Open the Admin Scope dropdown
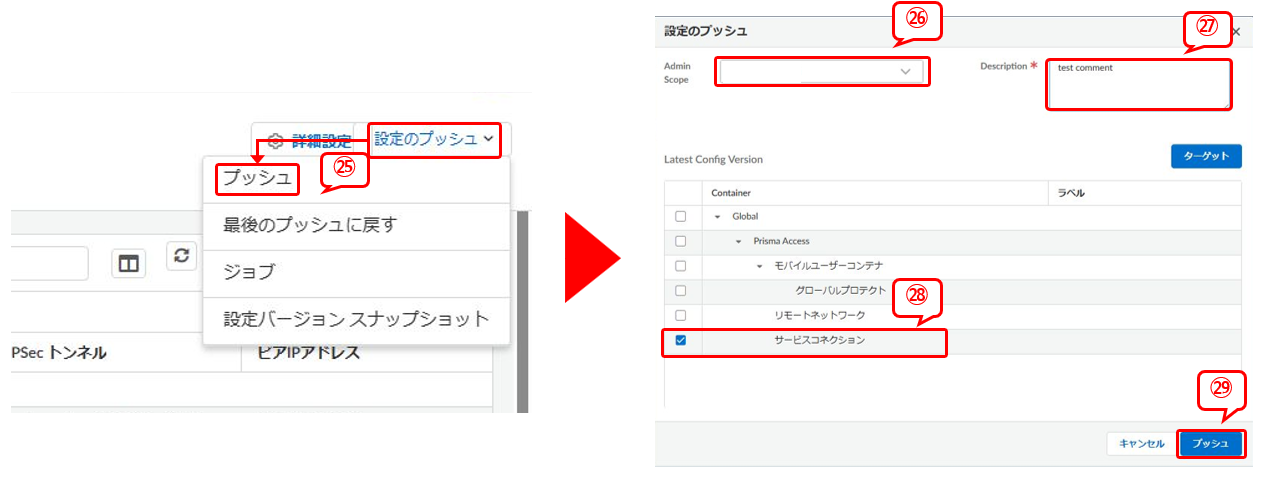The height and width of the screenshot is (478, 1272). [822, 72]
